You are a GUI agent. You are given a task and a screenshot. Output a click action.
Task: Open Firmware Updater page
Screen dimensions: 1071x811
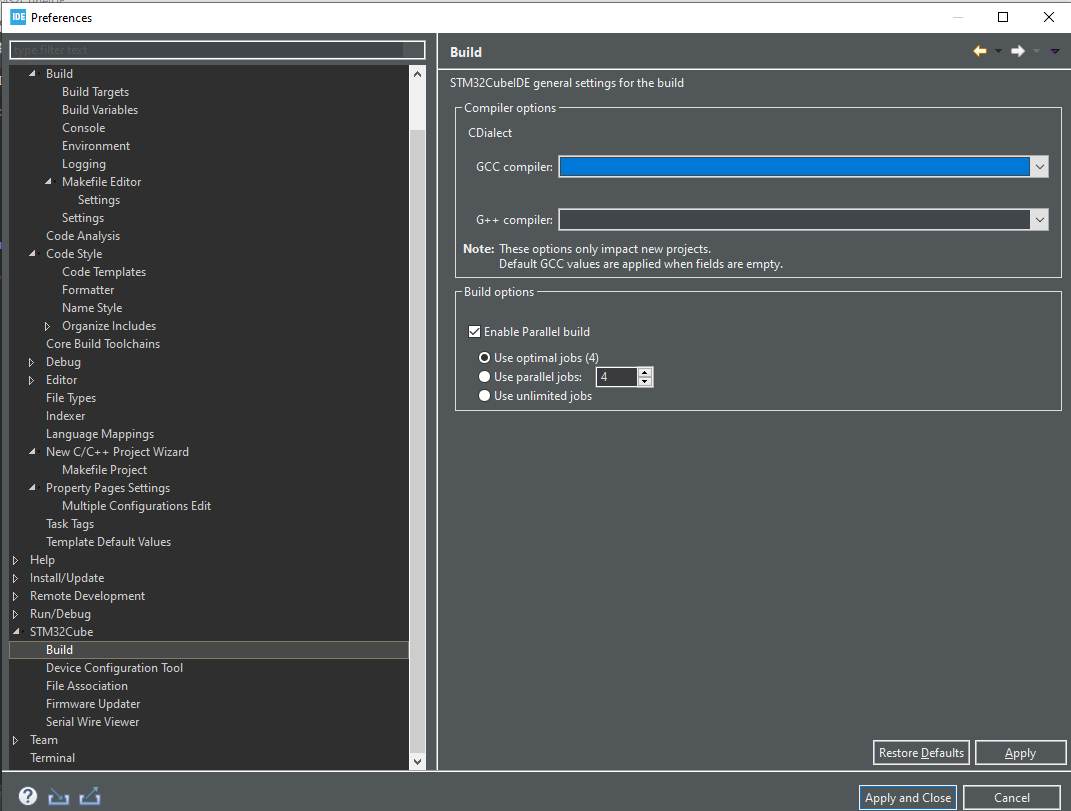(x=93, y=704)
